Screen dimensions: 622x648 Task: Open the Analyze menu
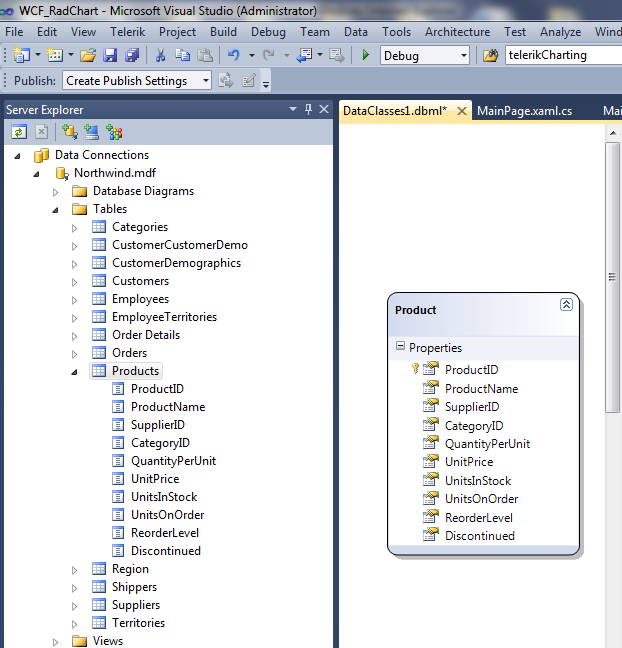point(560,32)
